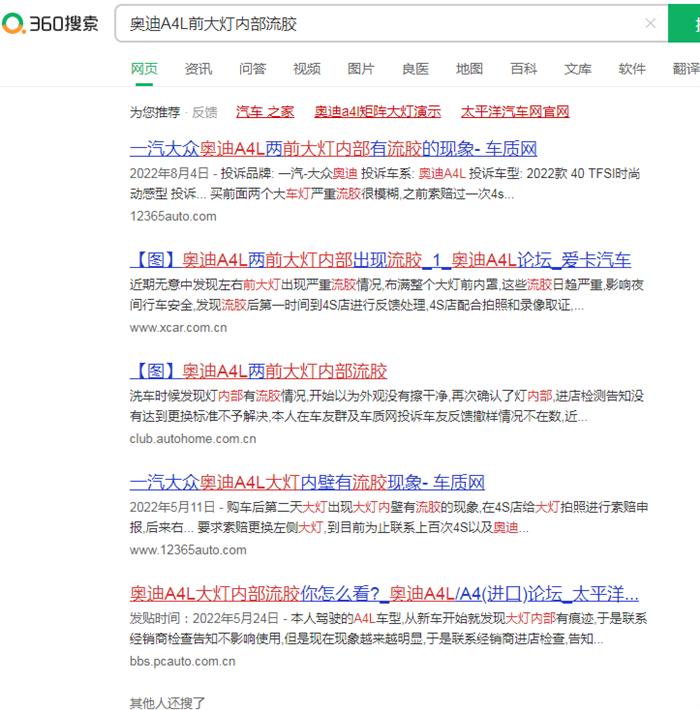Click the www.12365auto.com source URL

[x=188, y=550]
